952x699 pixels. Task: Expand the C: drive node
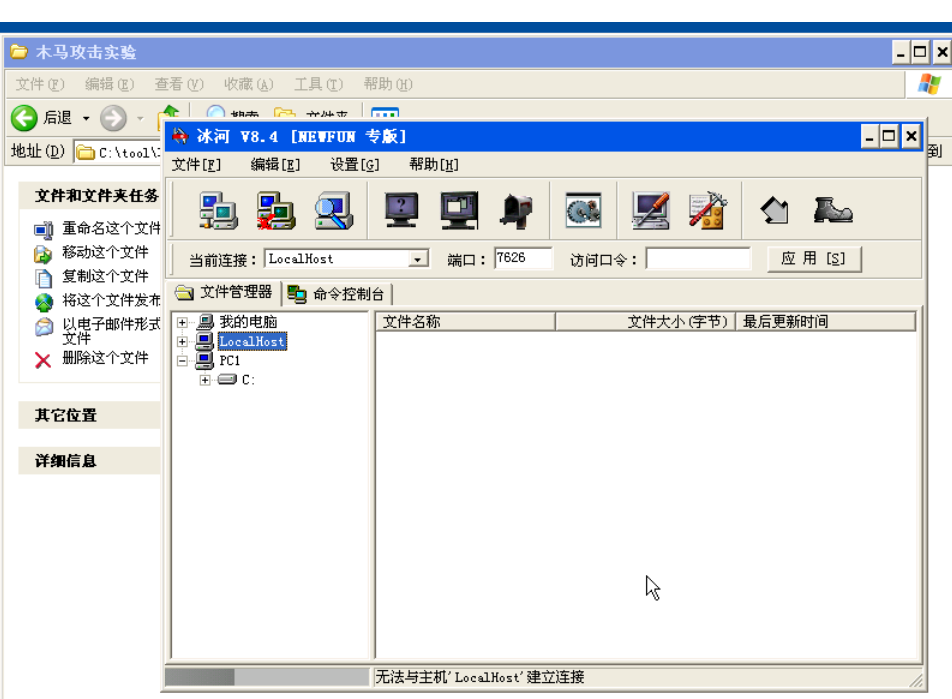tap(205, 380)
